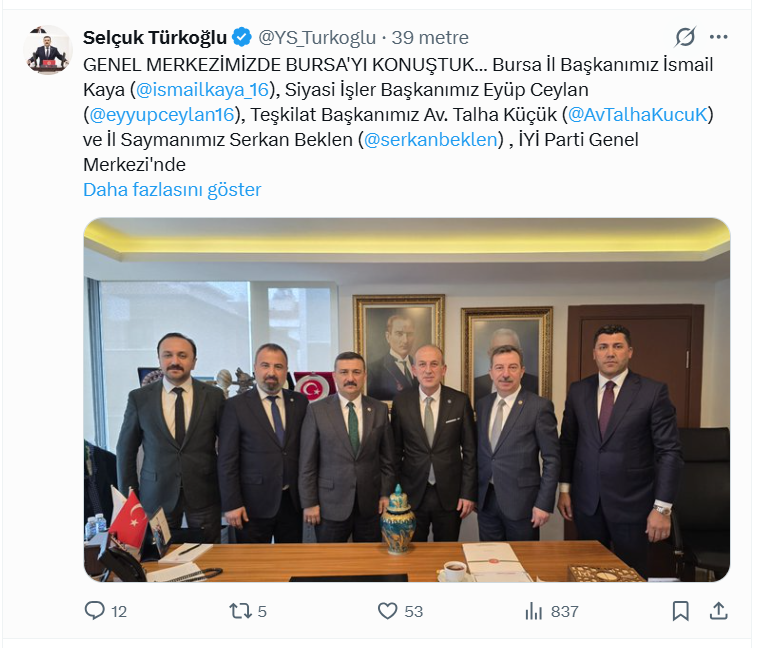This screenshot has height=648, width=778.
Task: Open the group photo in the tweet
Action: coord(407,400)
